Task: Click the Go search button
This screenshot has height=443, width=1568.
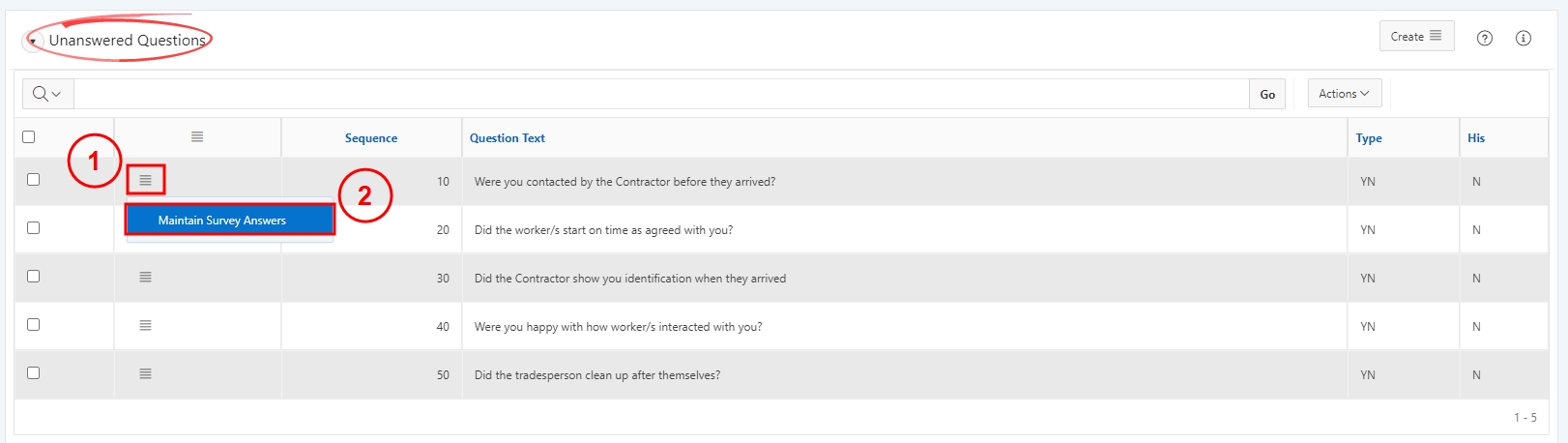Action: 1267,94
